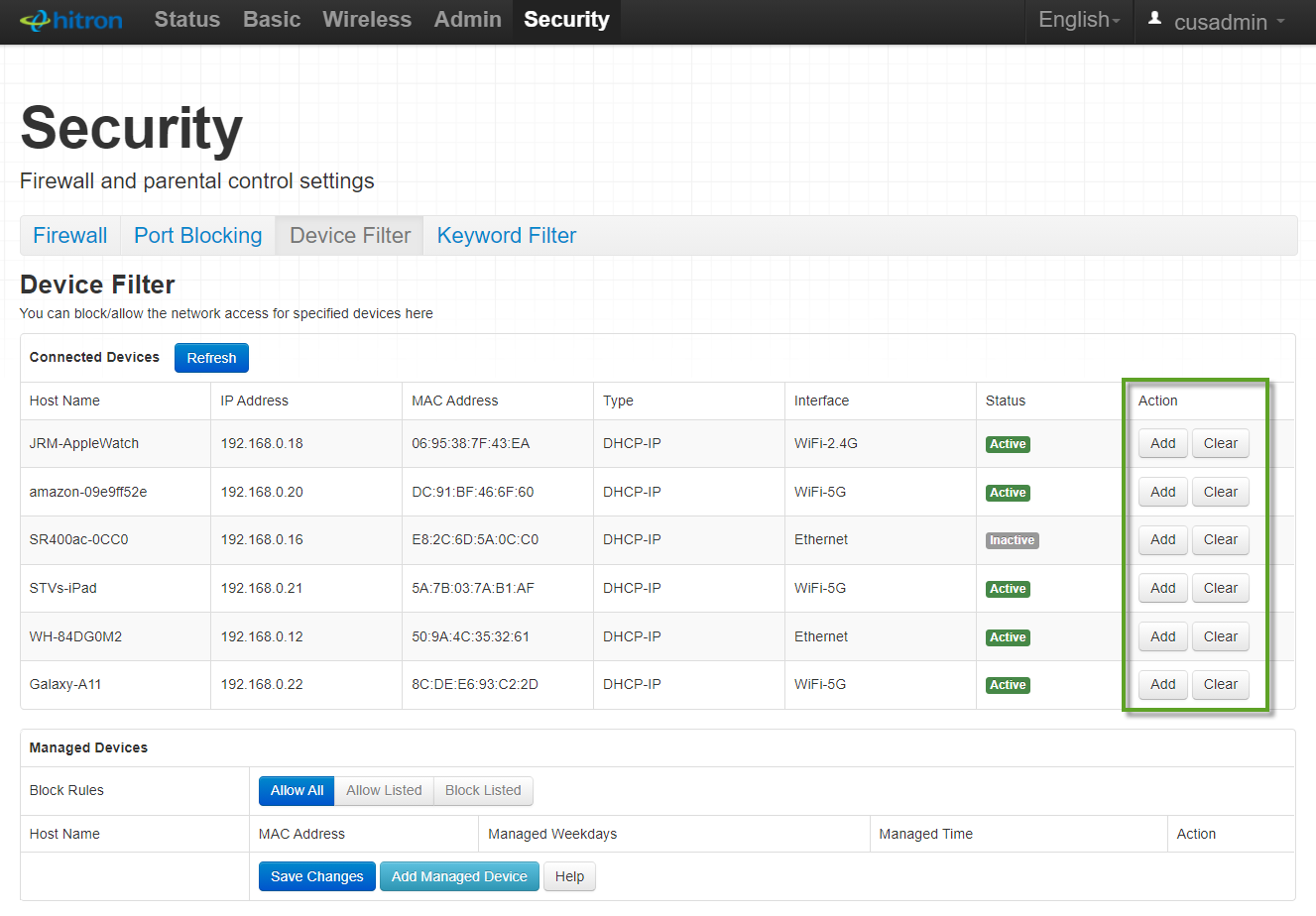Screen dimensions: 1316x916
Task: Add WH-84DG0M2 to managed devices
Action: pyautogui.click(x=1163, y=636)
